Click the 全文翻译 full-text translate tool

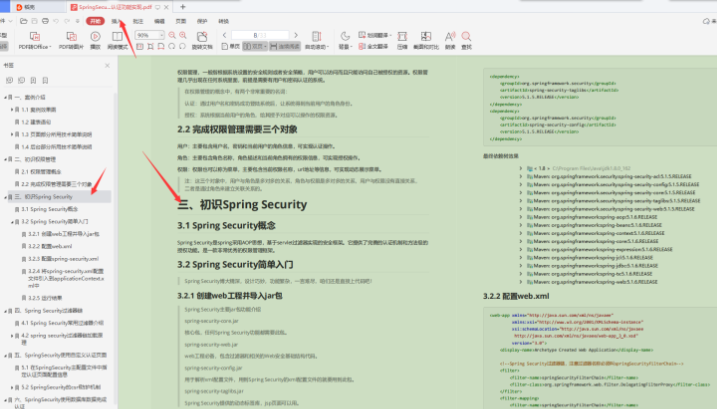(x=373, y=46)
